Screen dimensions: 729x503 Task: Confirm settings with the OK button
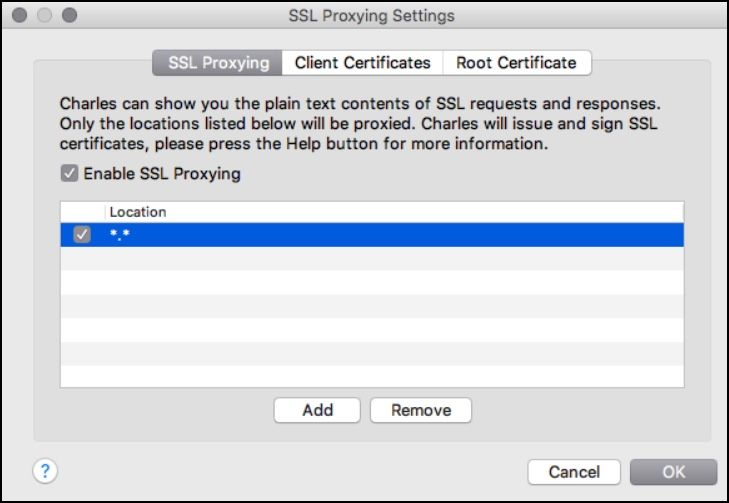(x=673, y=472)
